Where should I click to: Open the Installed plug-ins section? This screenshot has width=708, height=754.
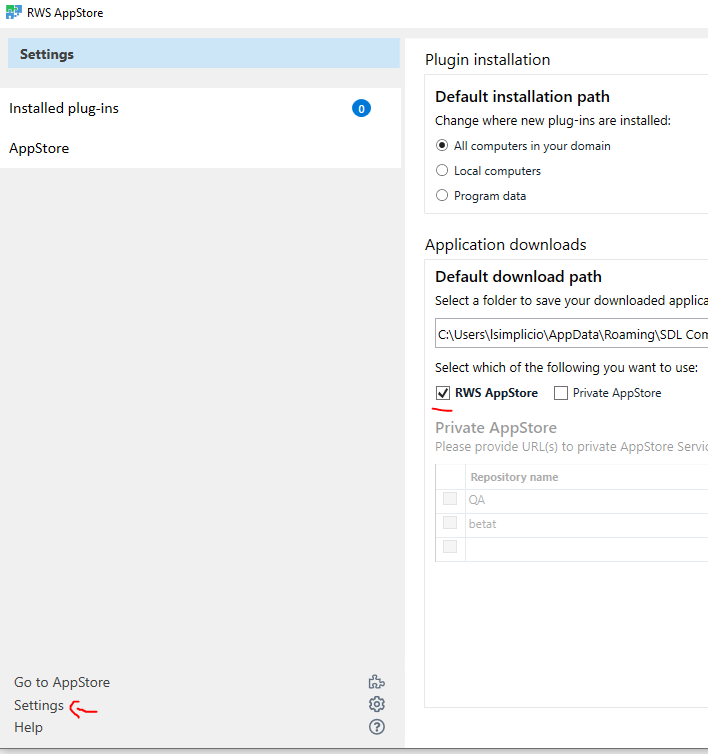click(200, 108)
